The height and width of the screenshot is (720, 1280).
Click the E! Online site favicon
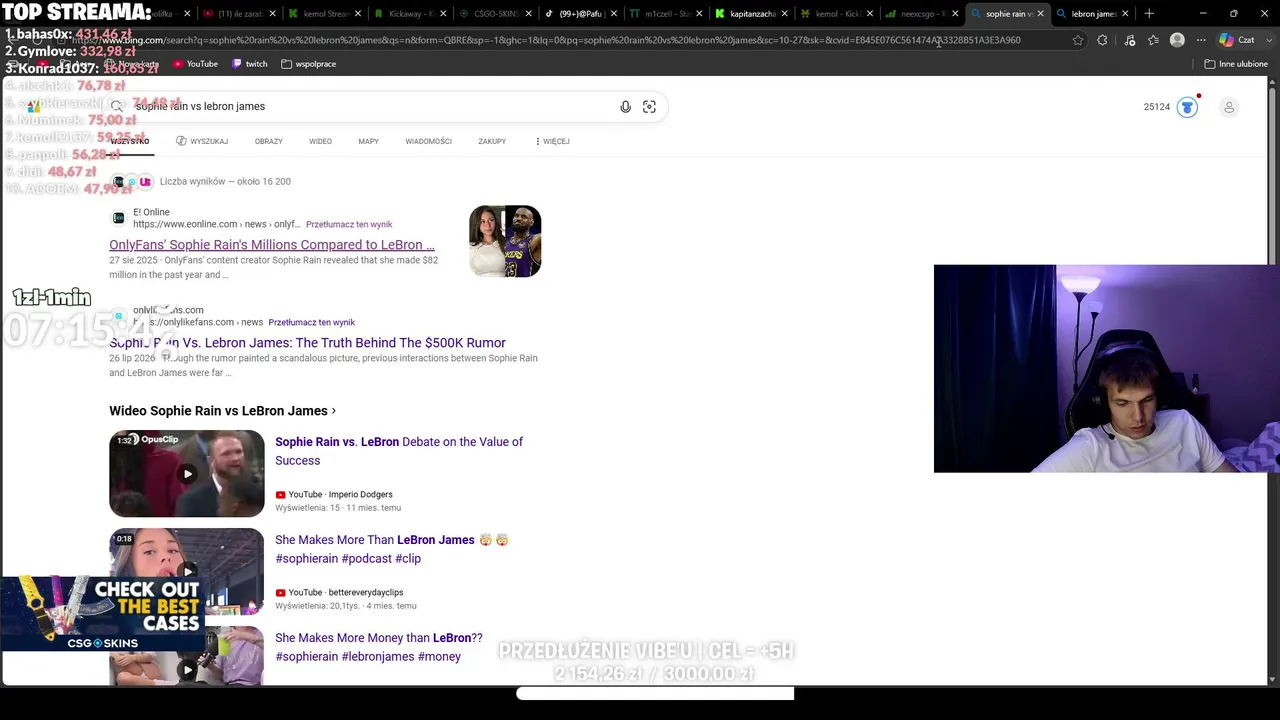119,218
